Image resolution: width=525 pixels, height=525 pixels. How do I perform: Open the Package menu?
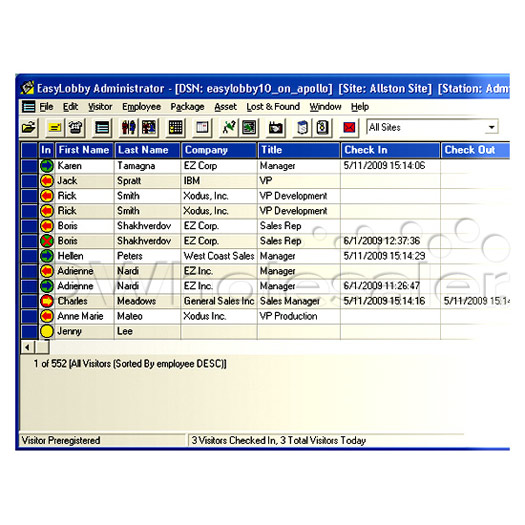point(187,107)
